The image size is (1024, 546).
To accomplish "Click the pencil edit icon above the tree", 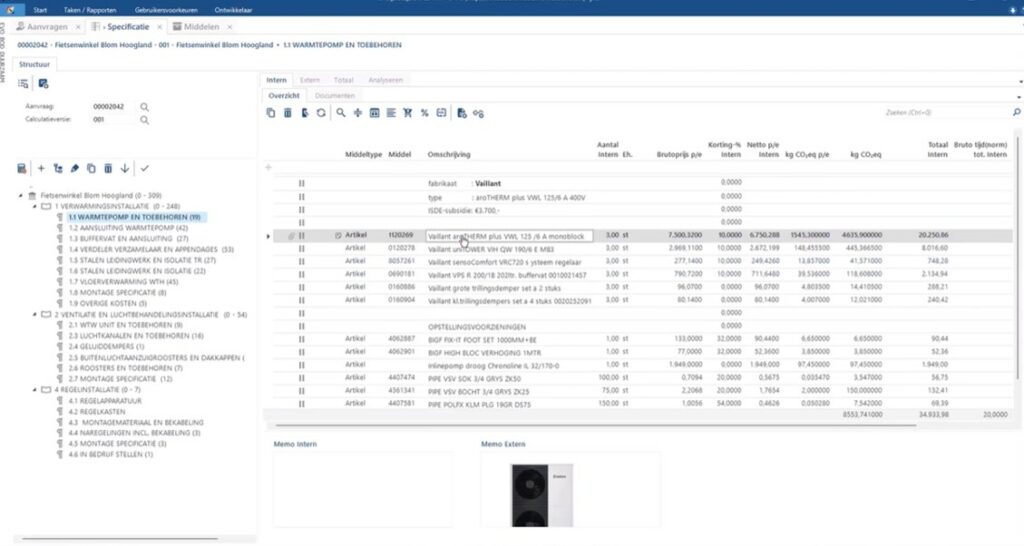I will click(74, 169).
